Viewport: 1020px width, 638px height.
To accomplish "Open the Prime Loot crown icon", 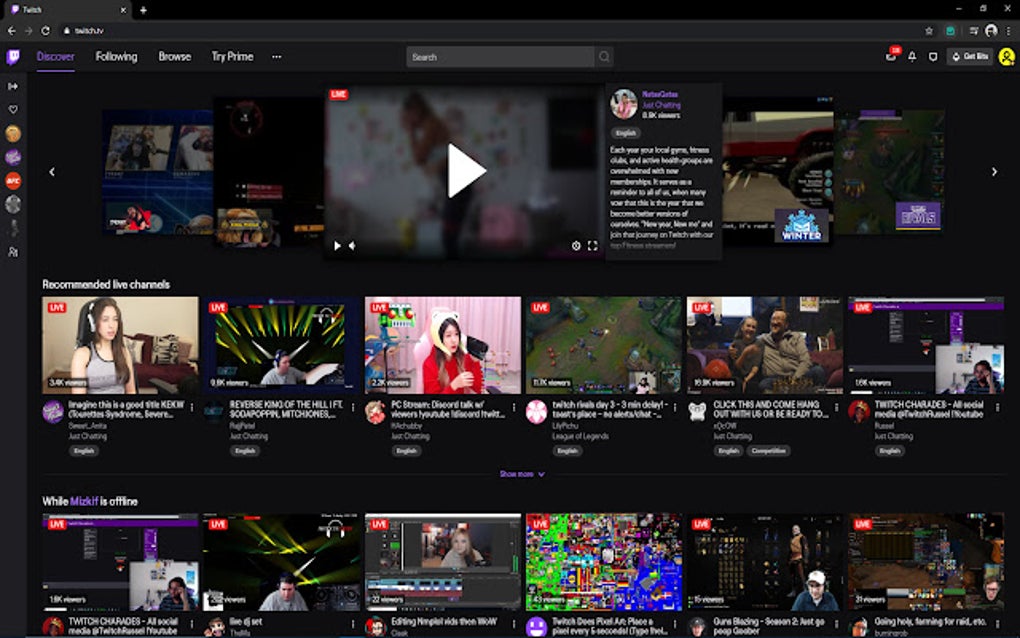I will click(x=933, y=57).
